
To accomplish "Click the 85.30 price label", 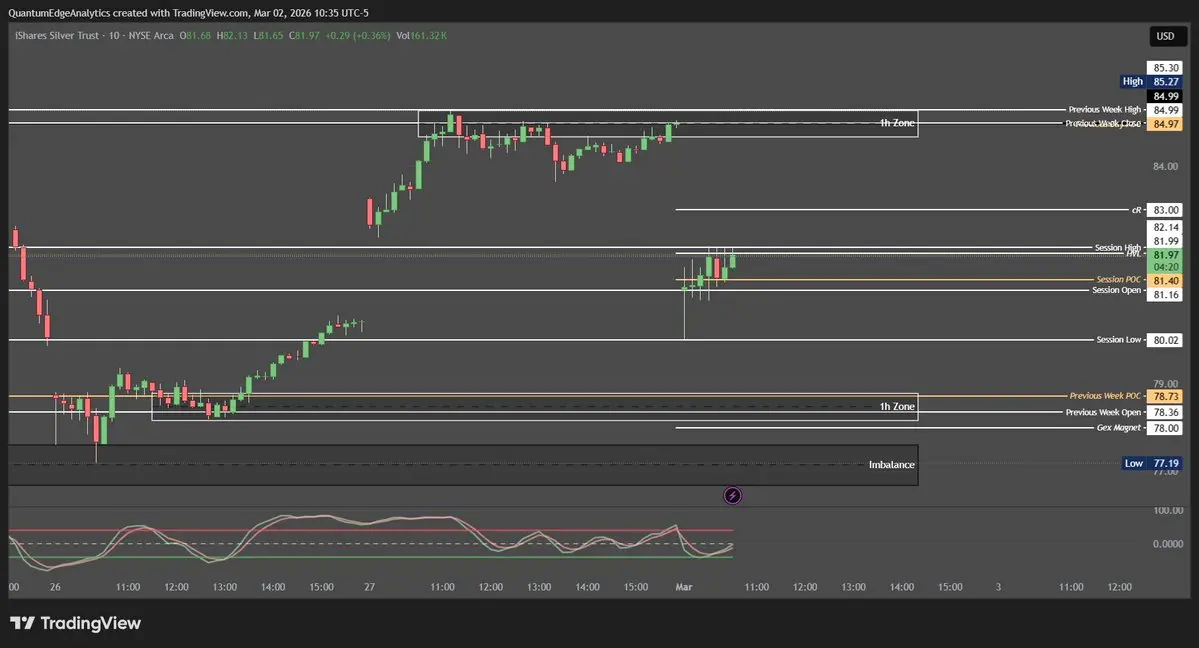I will (x=1165, y=68).
